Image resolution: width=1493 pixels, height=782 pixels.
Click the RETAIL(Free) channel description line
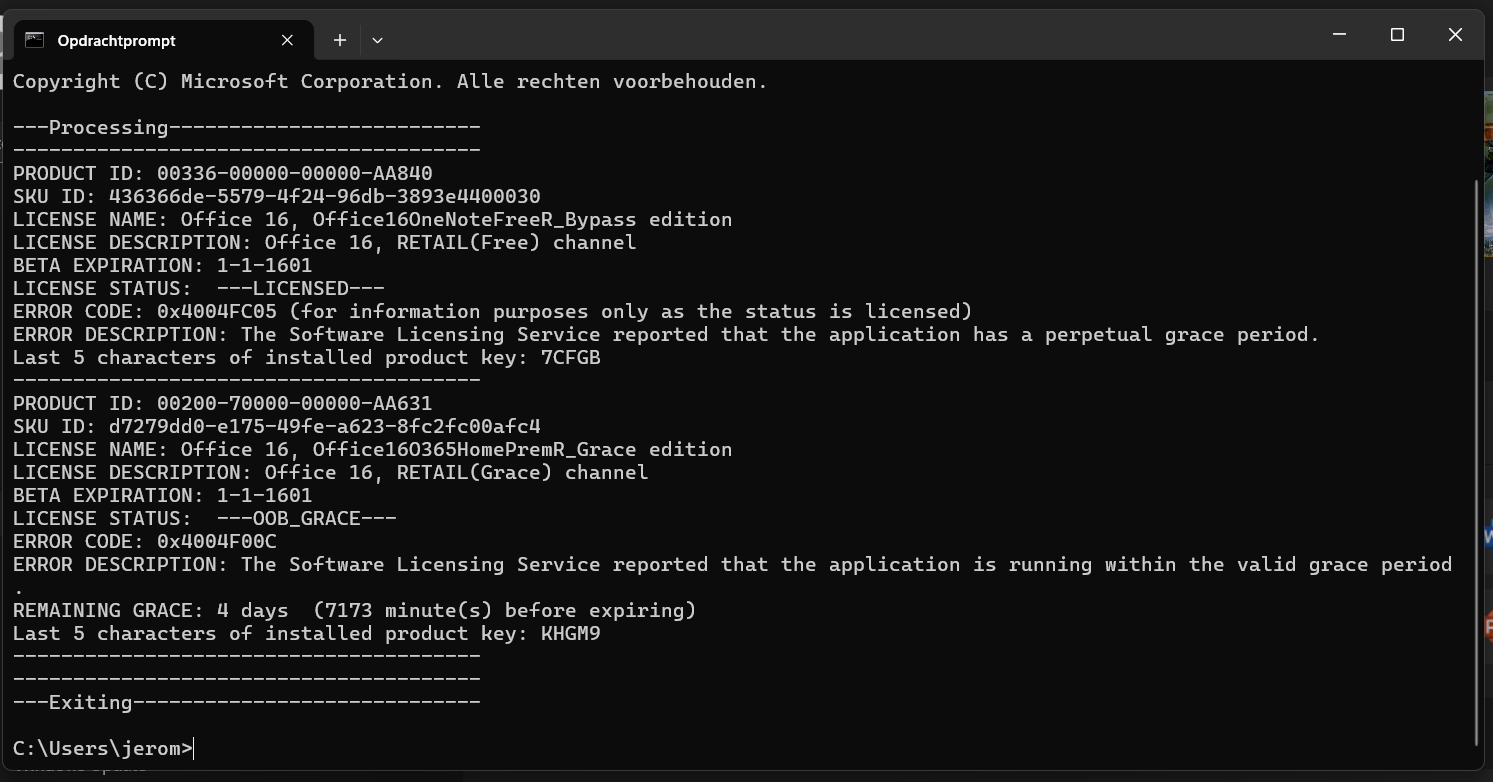(325, 242)
